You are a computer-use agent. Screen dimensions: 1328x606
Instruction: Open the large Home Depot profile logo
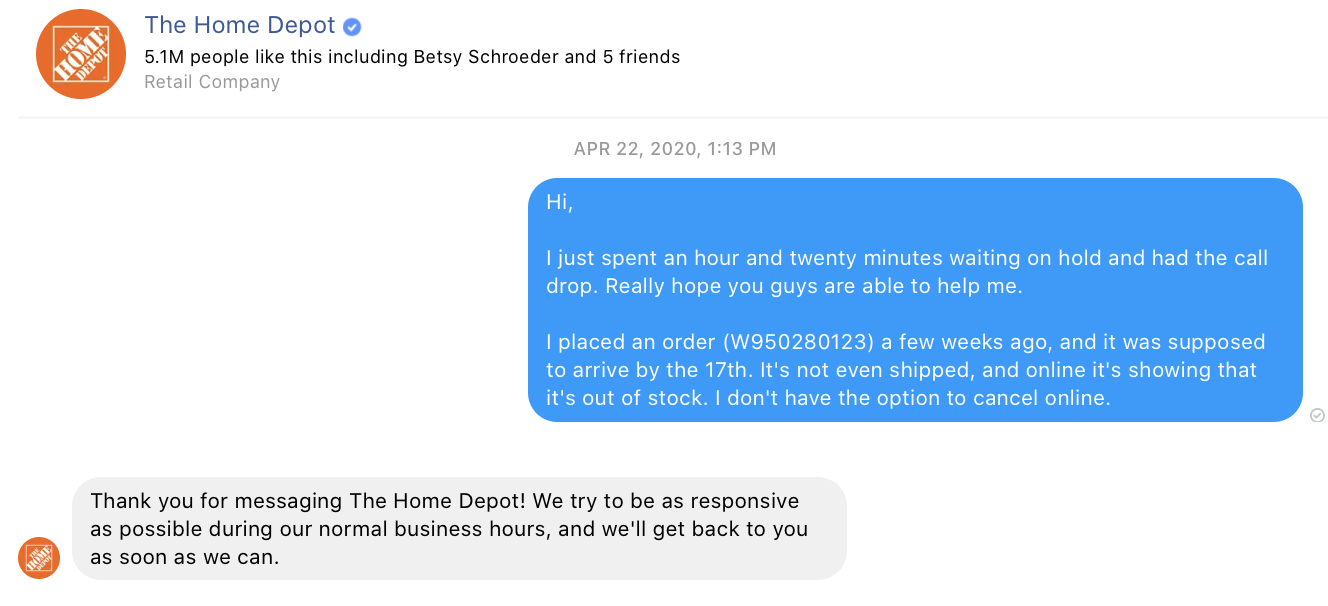pos(81,54)
